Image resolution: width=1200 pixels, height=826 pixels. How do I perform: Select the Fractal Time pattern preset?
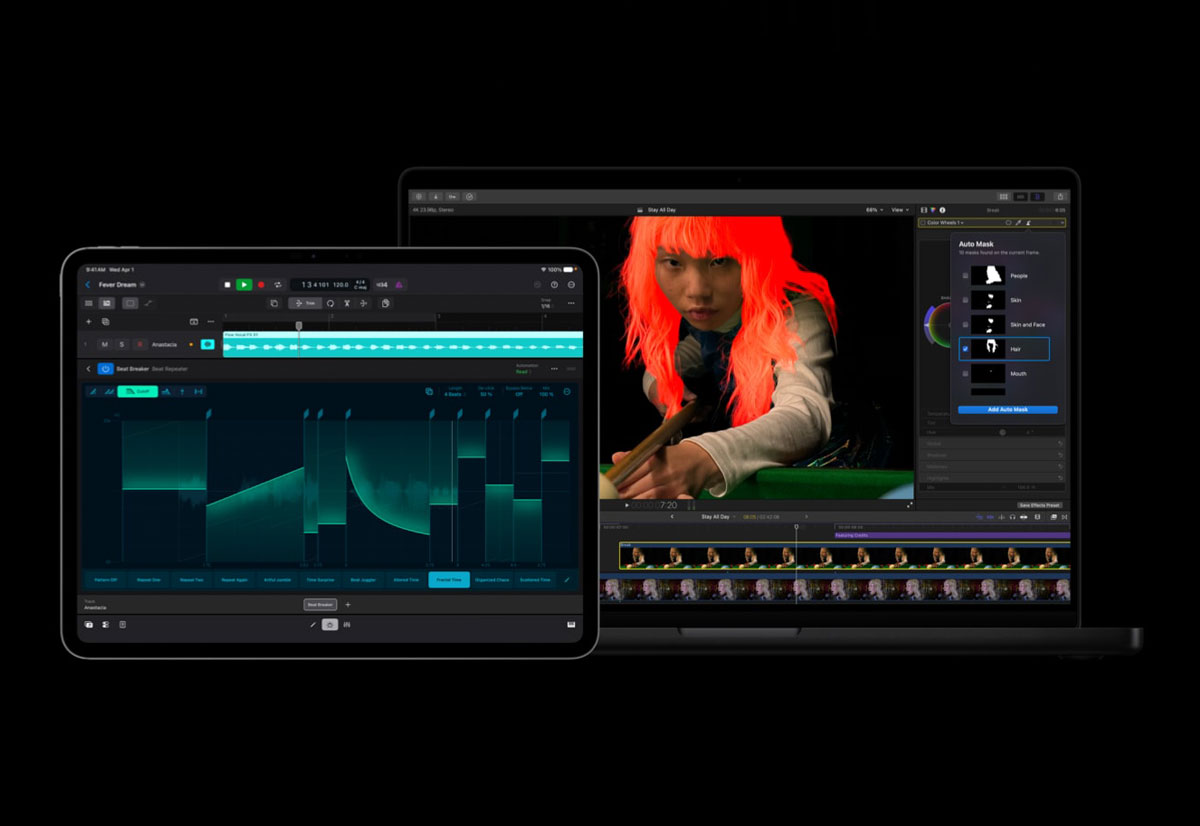coord(449,580)
